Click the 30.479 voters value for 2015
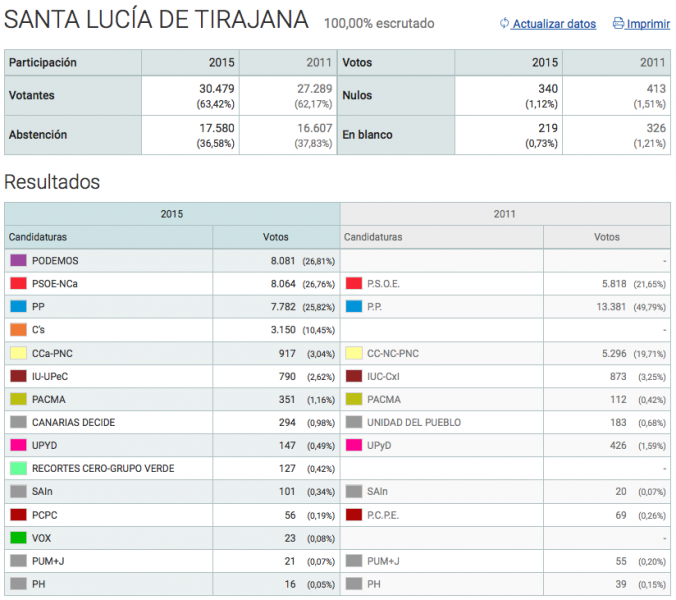Viewport: 676px width, 600px height. coord(216,89)
